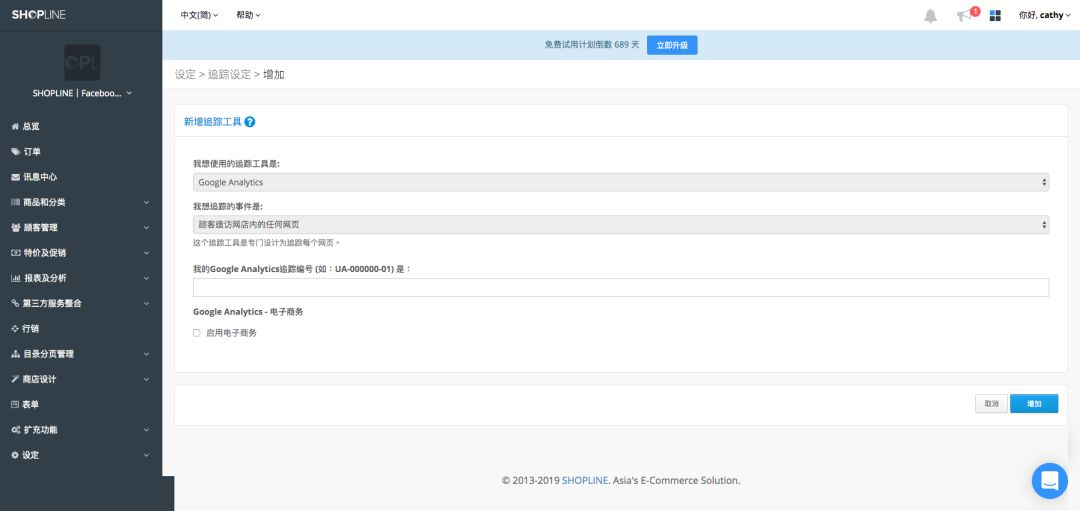1080x511 pixels.
Task: Click the Google Analytics tracking ID field
Action: [620, 288]
